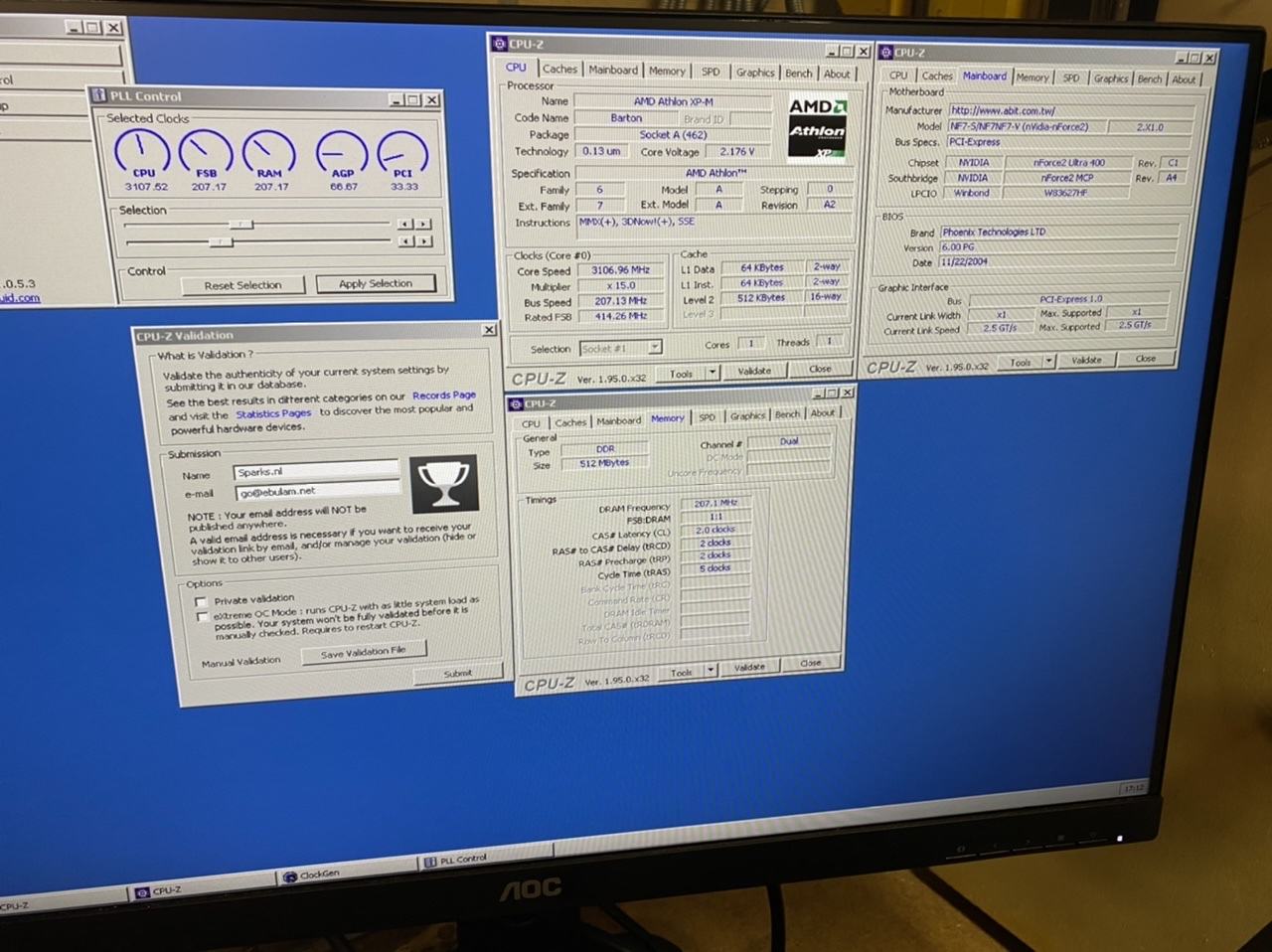Click the AMD Athlon XP logo image
This screenshot has height=952, width=1272.
[x=817, y=128]
